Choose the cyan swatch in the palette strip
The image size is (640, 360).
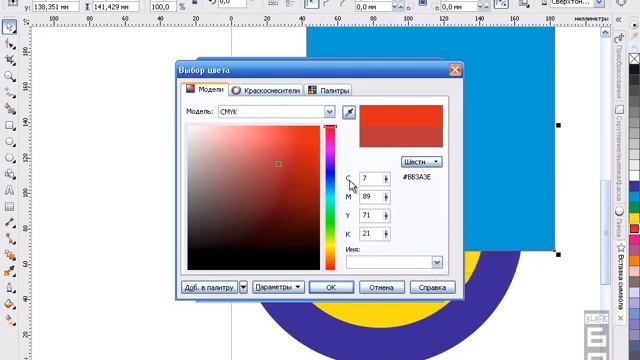click(634, 197)
